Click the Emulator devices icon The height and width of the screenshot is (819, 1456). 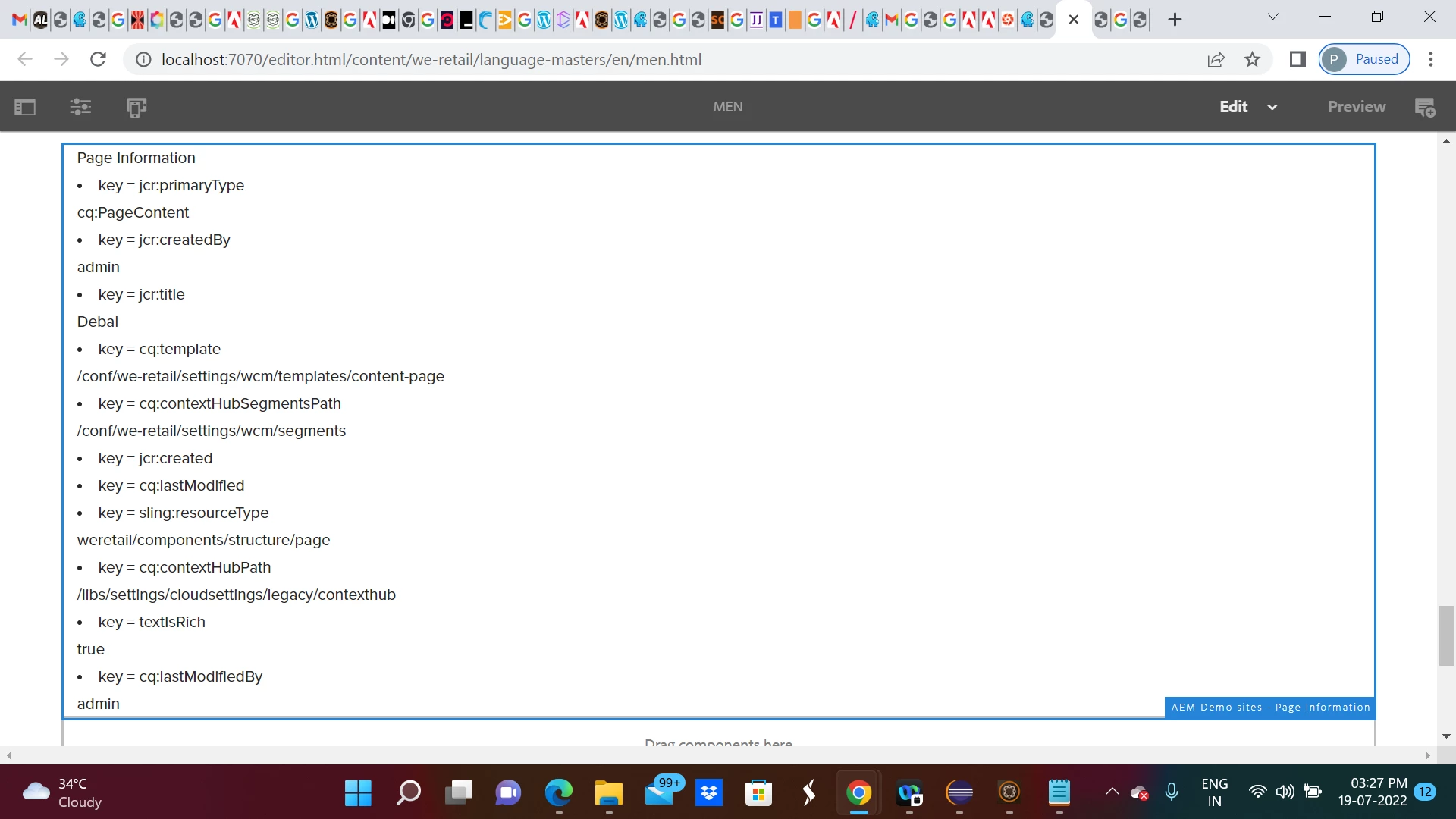pos(136,107)
